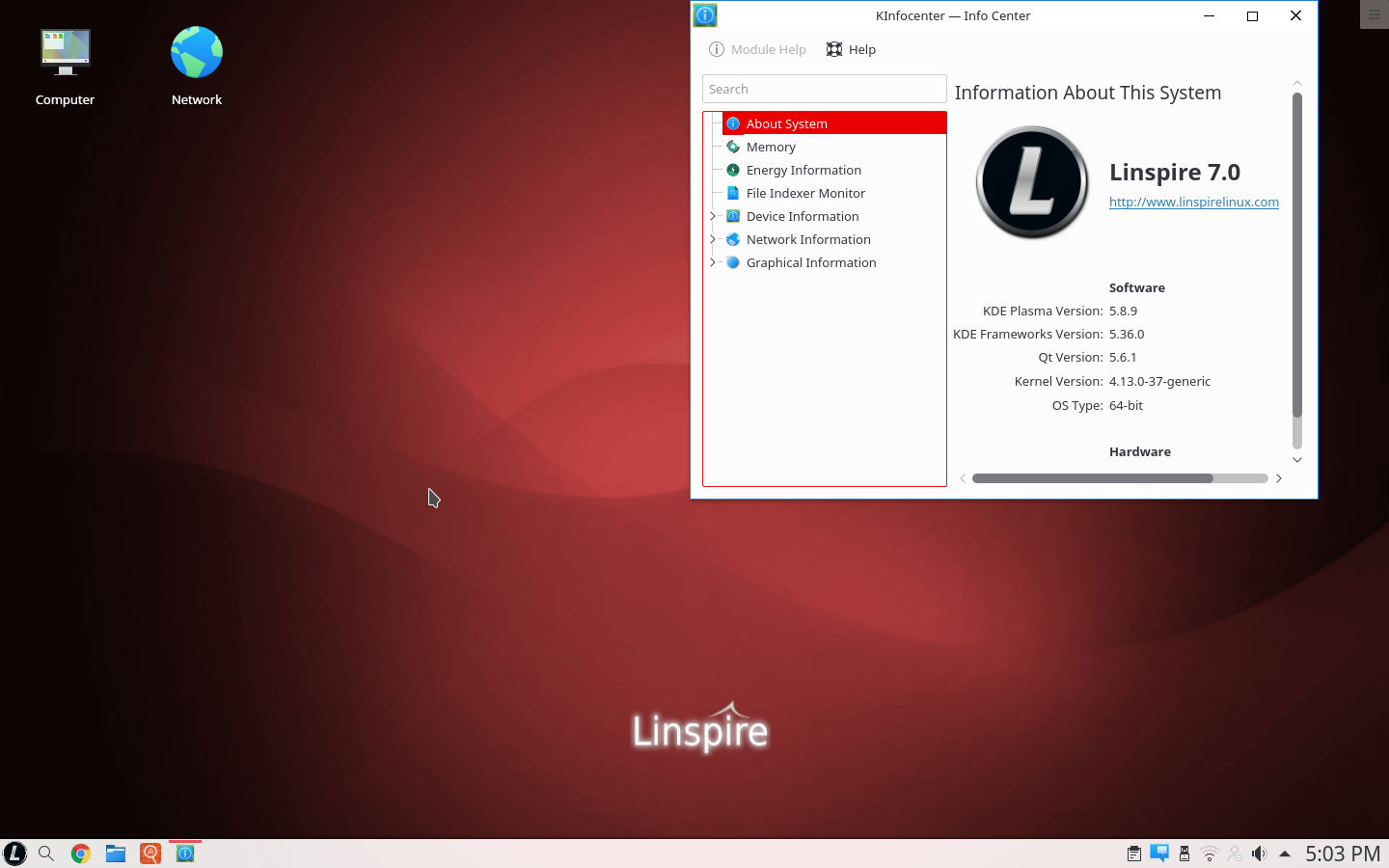This screenshot has height=868, width=1389.
Task: Select the KInfocenter taskbar entry
Action: [x=185, y=854]
